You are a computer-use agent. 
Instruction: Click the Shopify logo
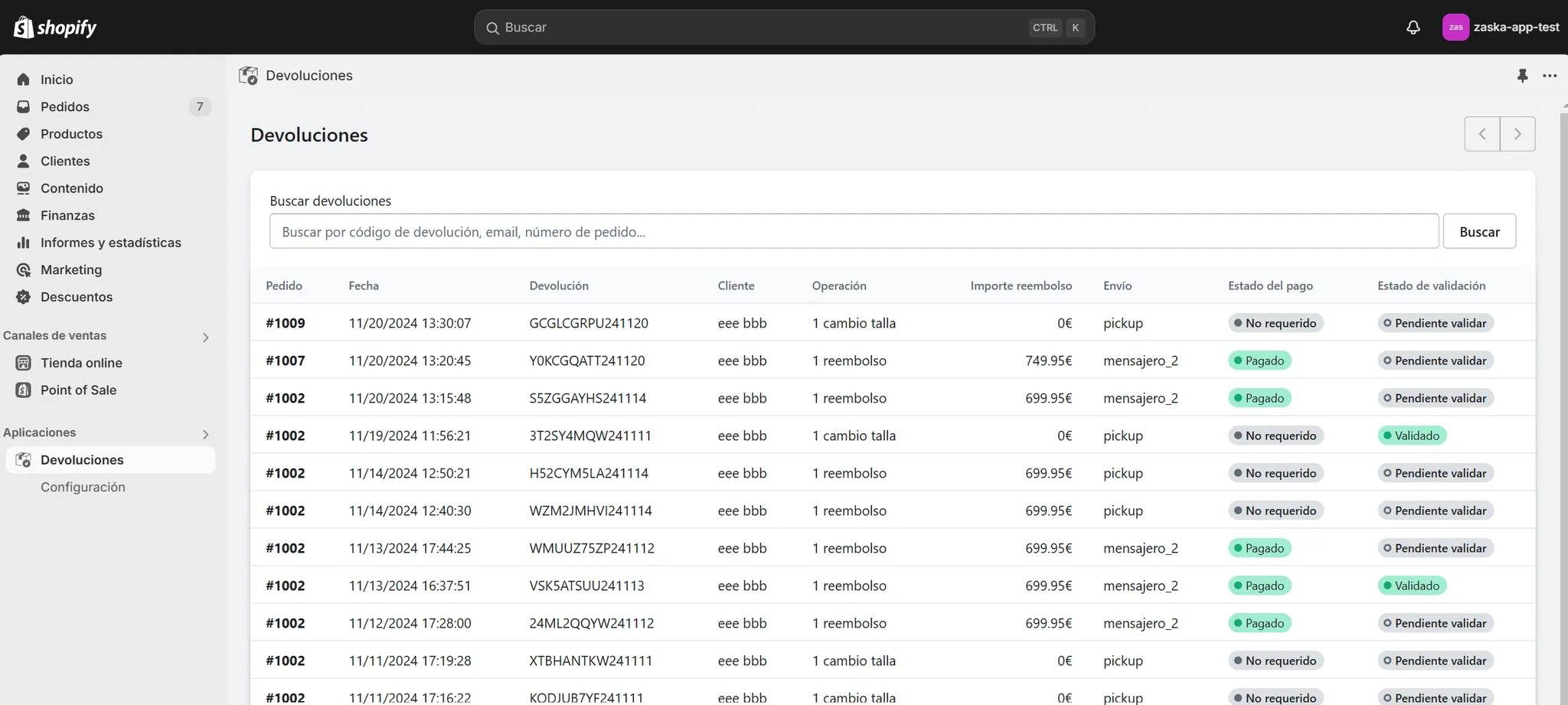pos(55,28)
